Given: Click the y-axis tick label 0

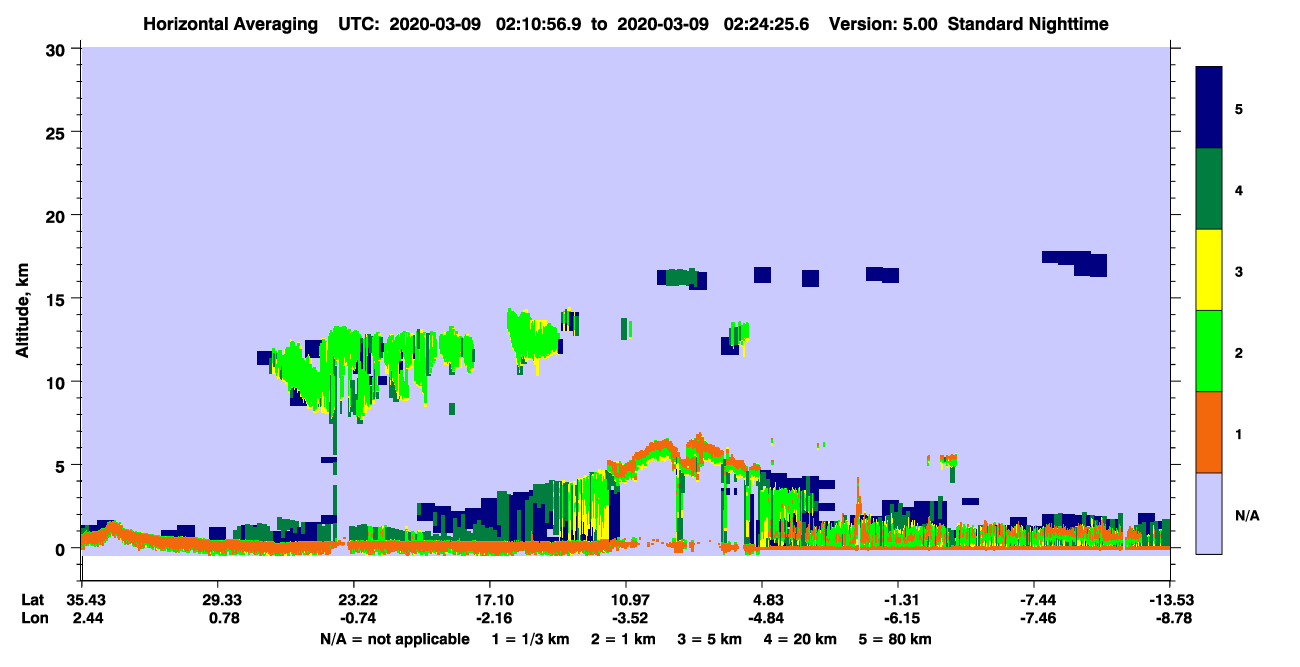Looking at the screenshot, I should (x=63, y=548).
